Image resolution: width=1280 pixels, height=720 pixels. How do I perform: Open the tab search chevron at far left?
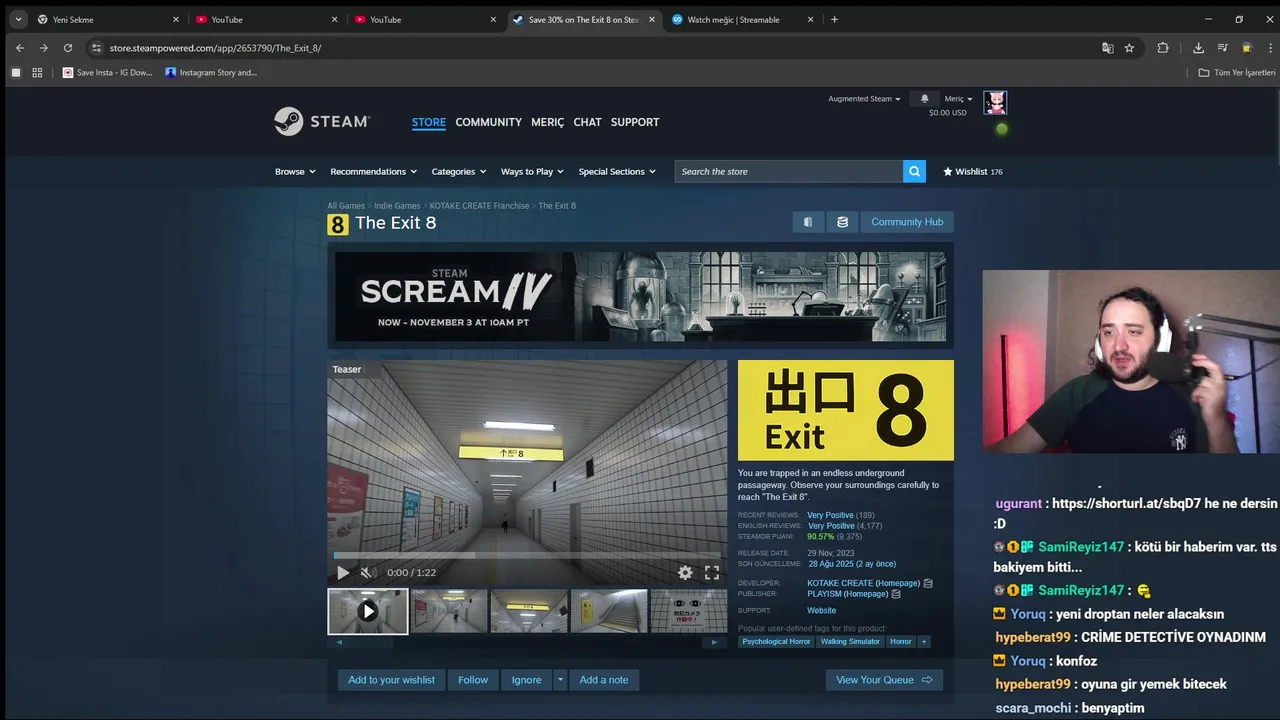pyautogui.click(x=18, y=19)
